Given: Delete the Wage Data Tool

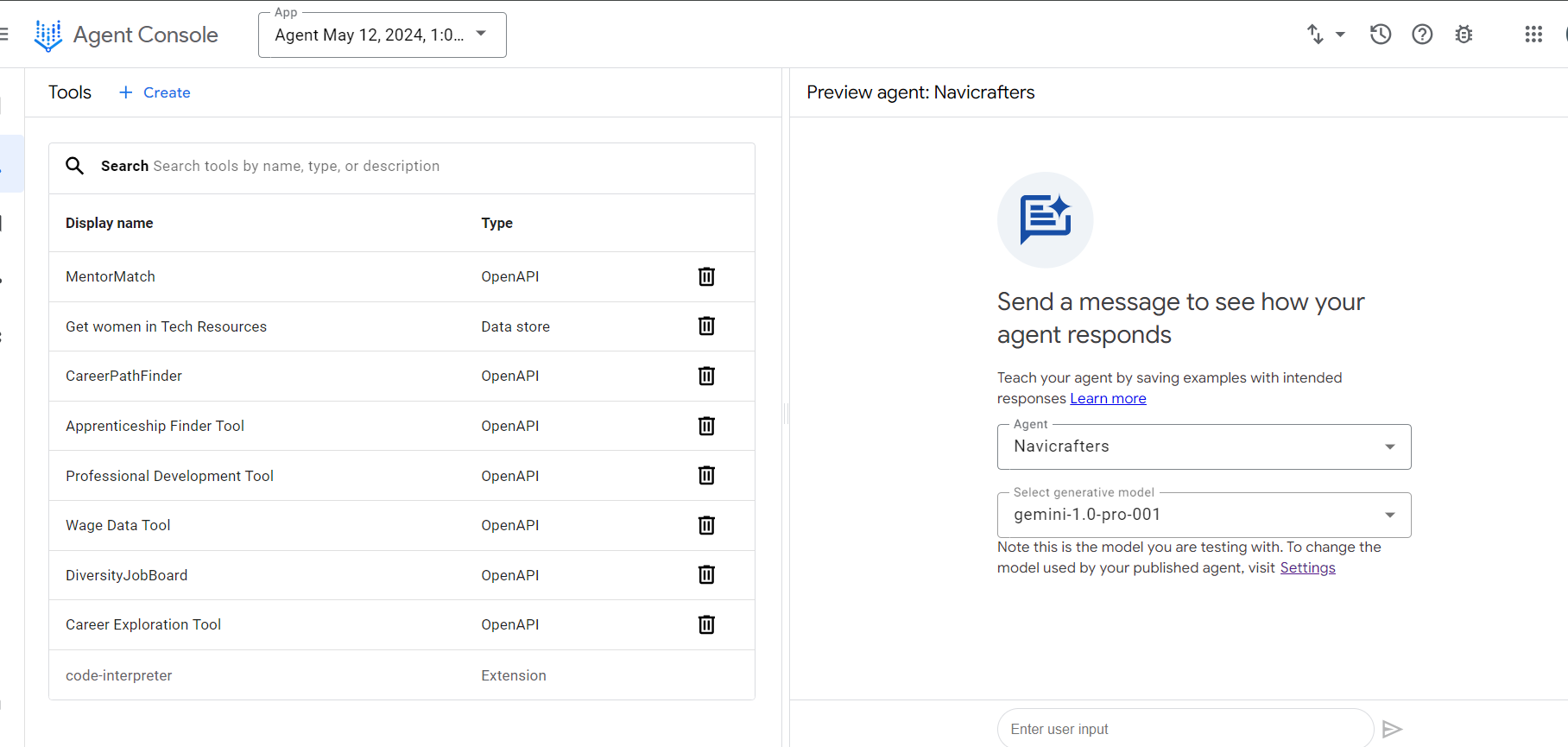Looking at the screenshot, I should click(706, 525).
